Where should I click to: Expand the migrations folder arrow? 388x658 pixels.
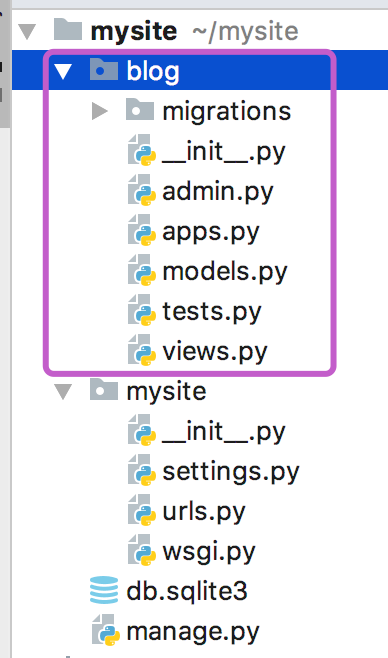(x=100, y=112)
